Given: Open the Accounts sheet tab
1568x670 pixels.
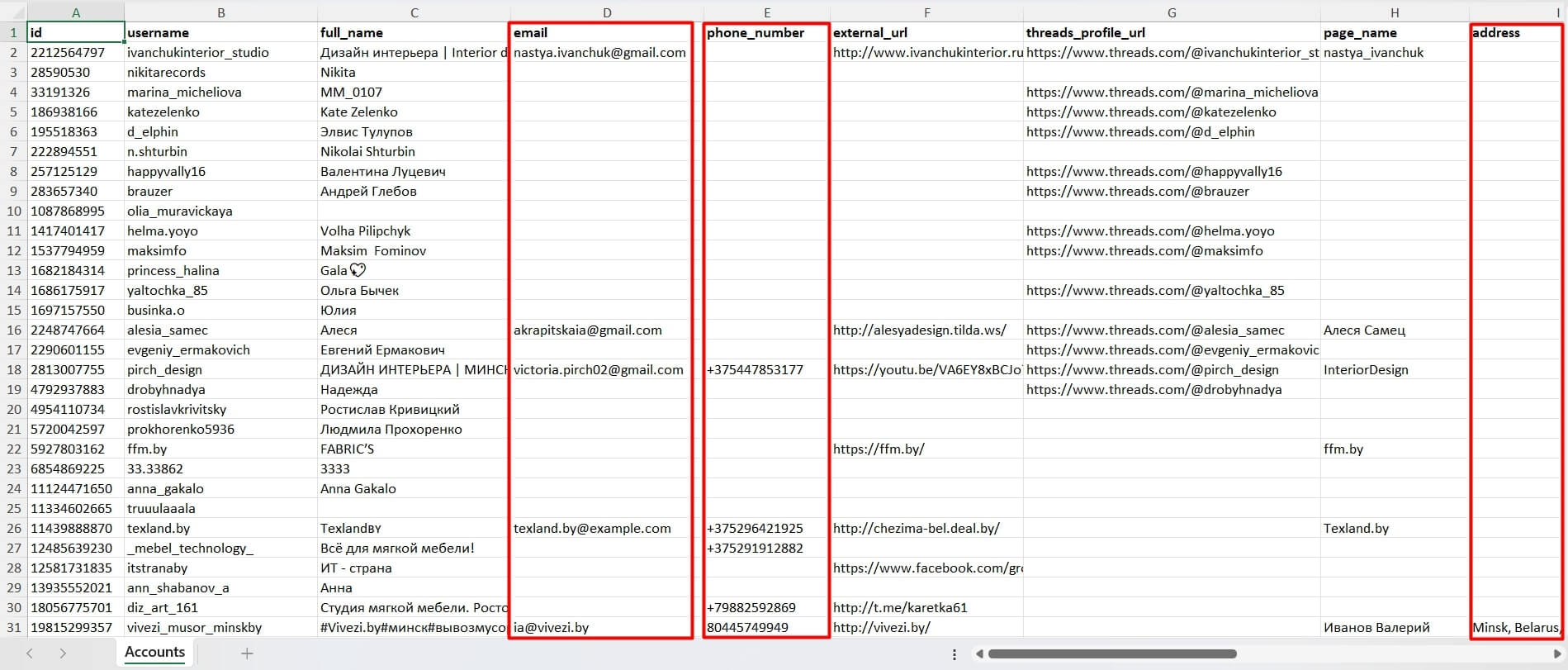Looking at the screenshot, I should point(154,652).
